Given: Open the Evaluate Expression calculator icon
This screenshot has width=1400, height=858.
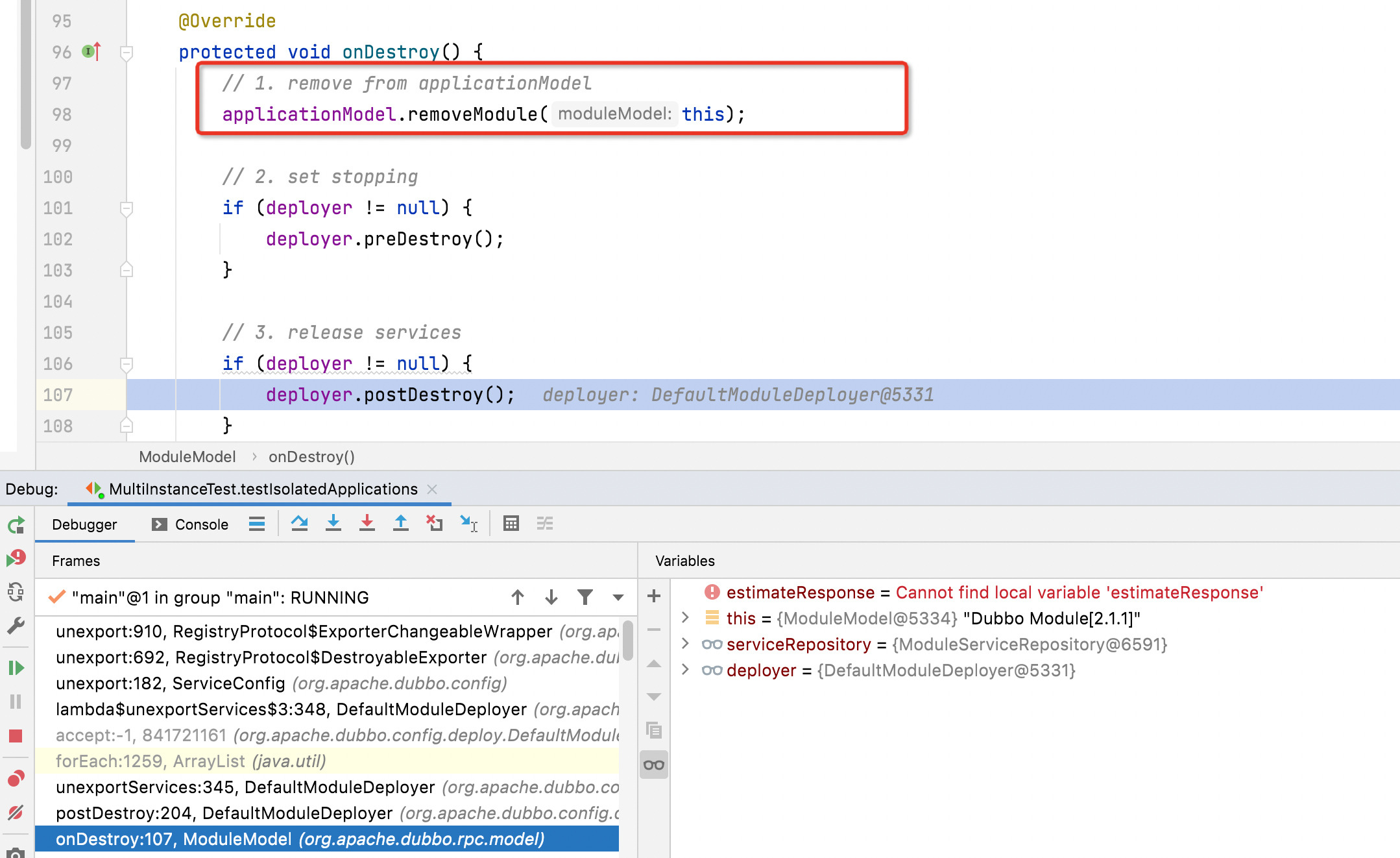Looking at the screenshot, I should [x=511, y=523].
